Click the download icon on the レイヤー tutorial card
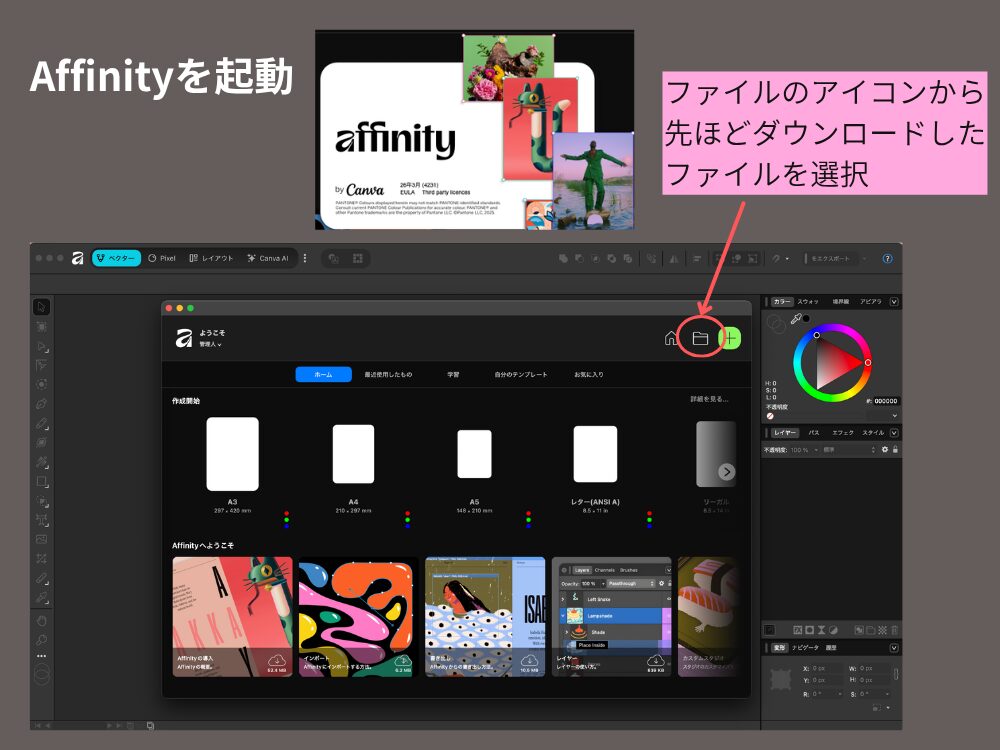Image resolution: width=1000 pixels, height=750 pixels. (x=656, y=660)
